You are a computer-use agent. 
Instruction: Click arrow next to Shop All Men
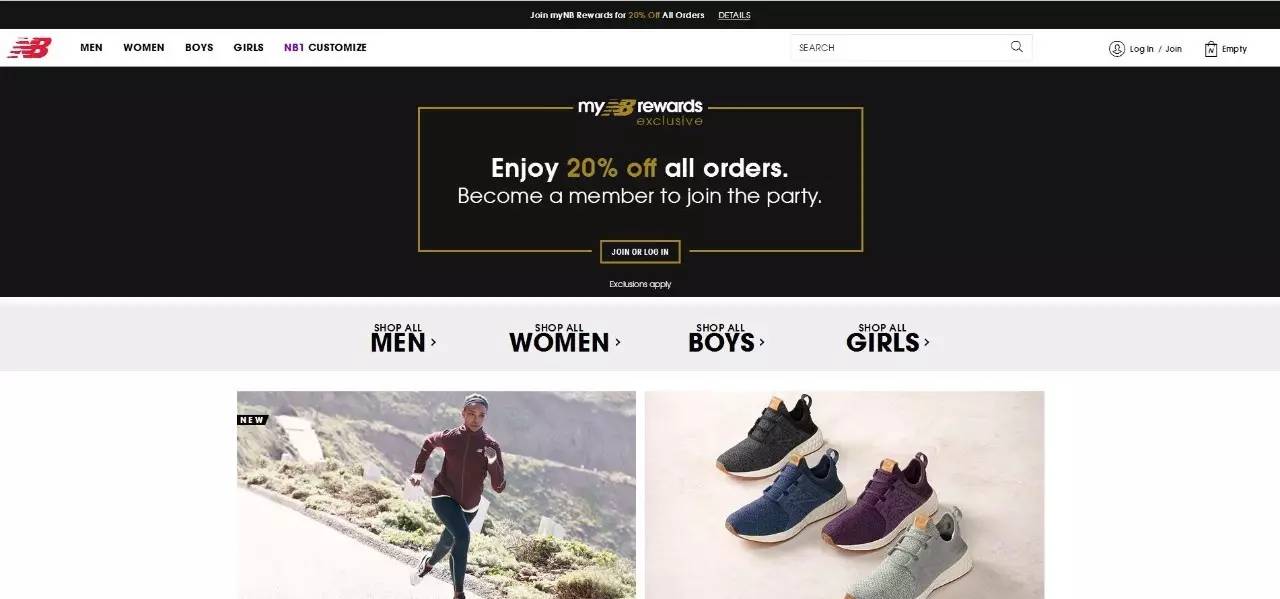click(433, 342)
